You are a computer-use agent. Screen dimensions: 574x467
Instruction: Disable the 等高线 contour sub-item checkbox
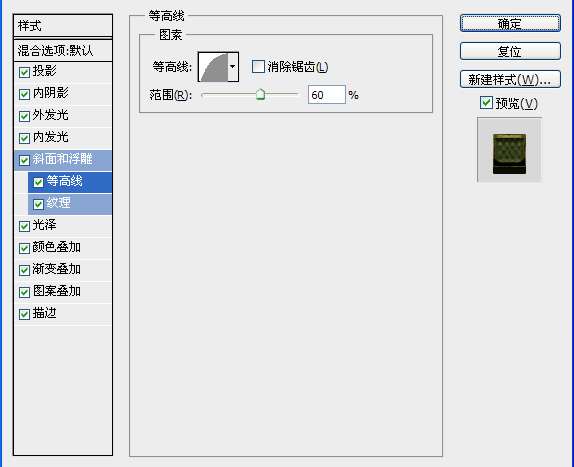tap(38, 182)
